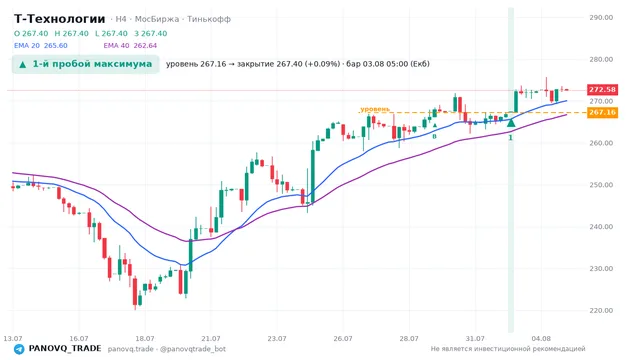Click the Т-Технологии ticker title
This screenshot has height=360, width=640.
point(60,19)
